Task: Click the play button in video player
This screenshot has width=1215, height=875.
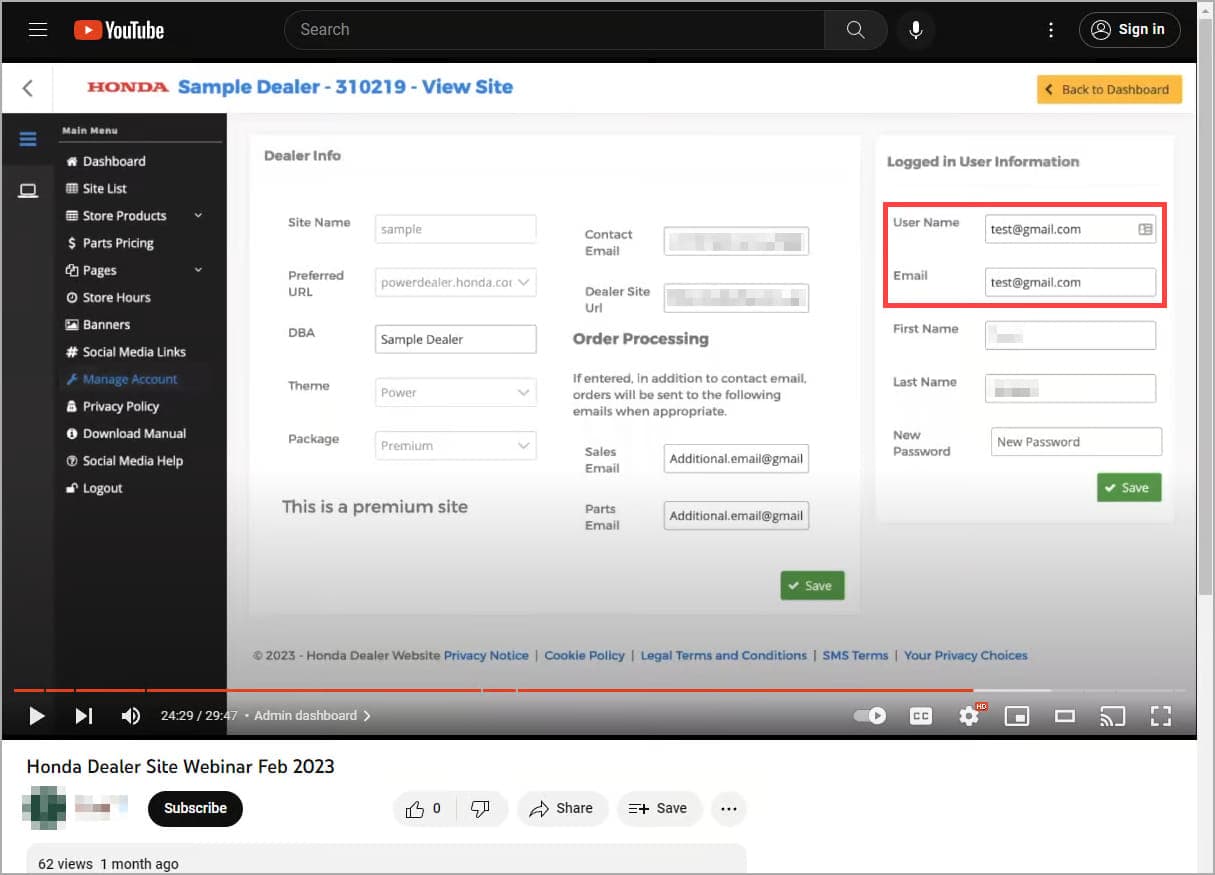Action: pyautogui.click(x=37, y=716)
